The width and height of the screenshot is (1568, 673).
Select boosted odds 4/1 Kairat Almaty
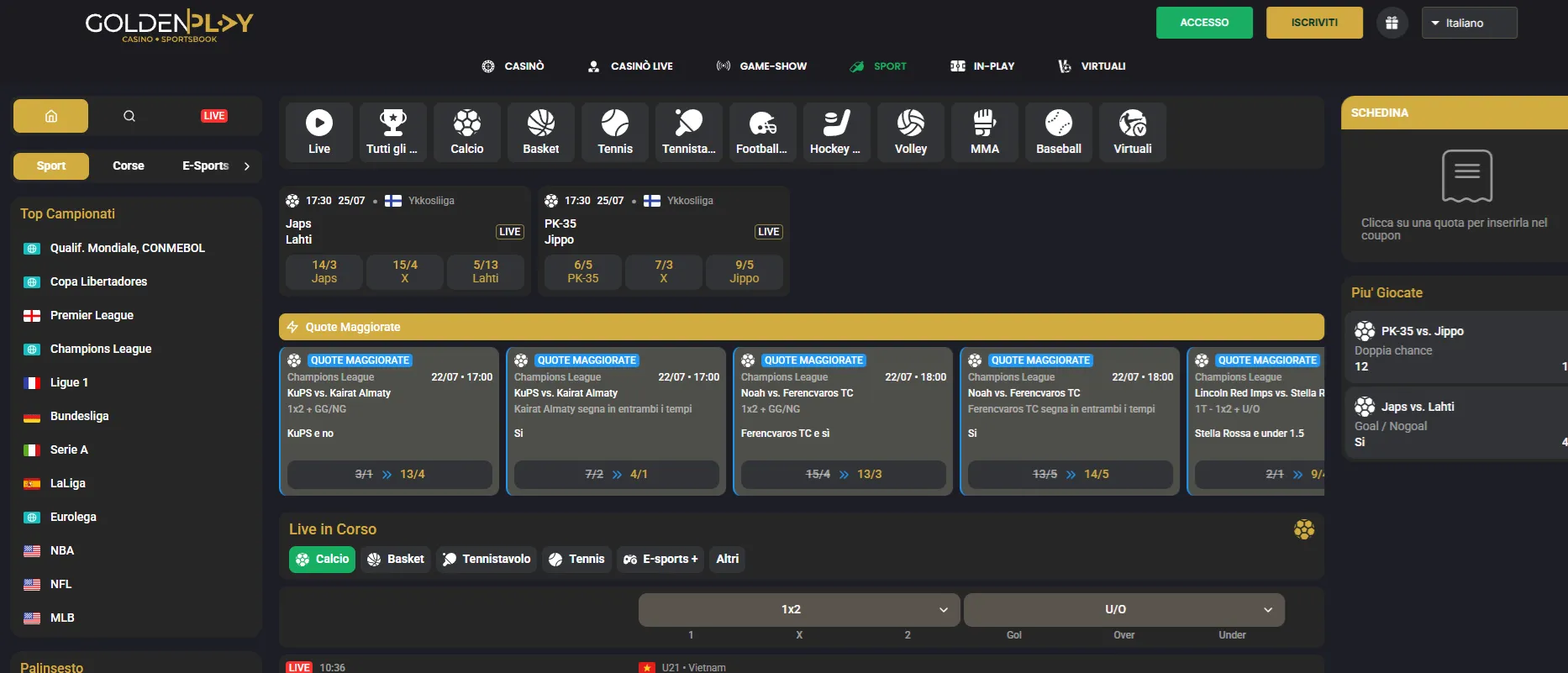pos(617,475)
